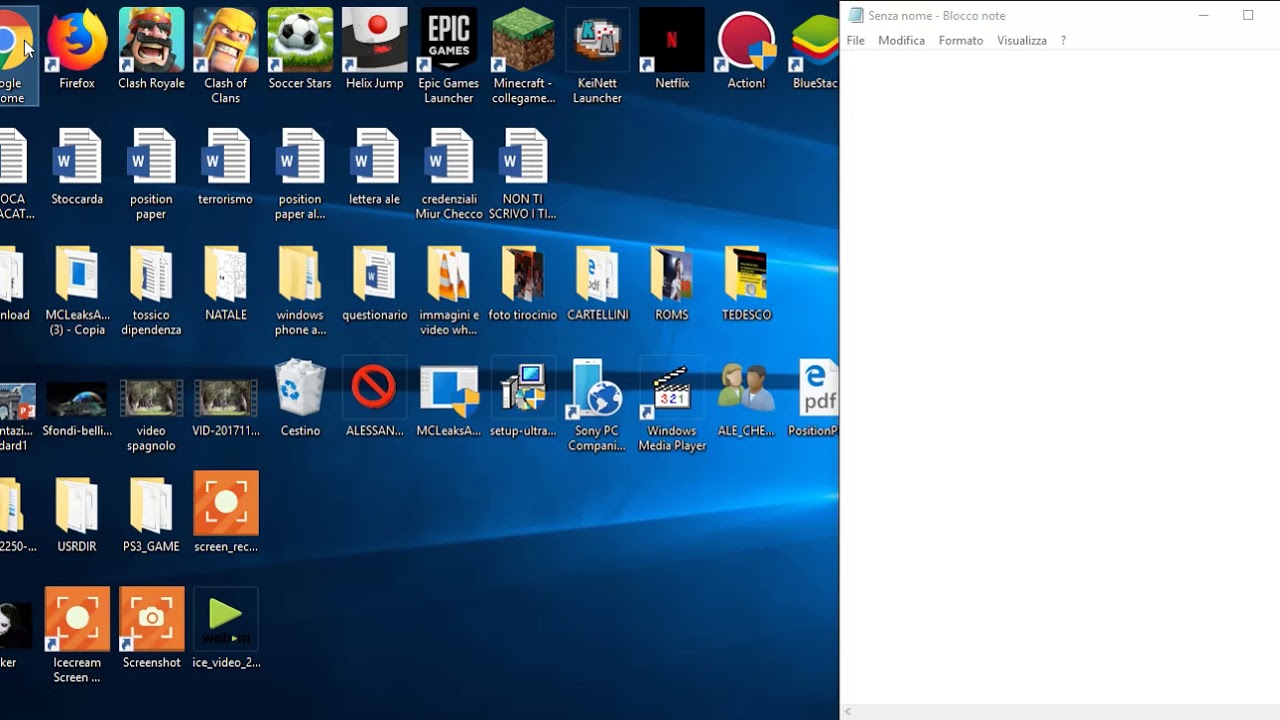The image size is (1280, 720).
Task: Minimize the Blocco note window
Action: pos(1204,15)
